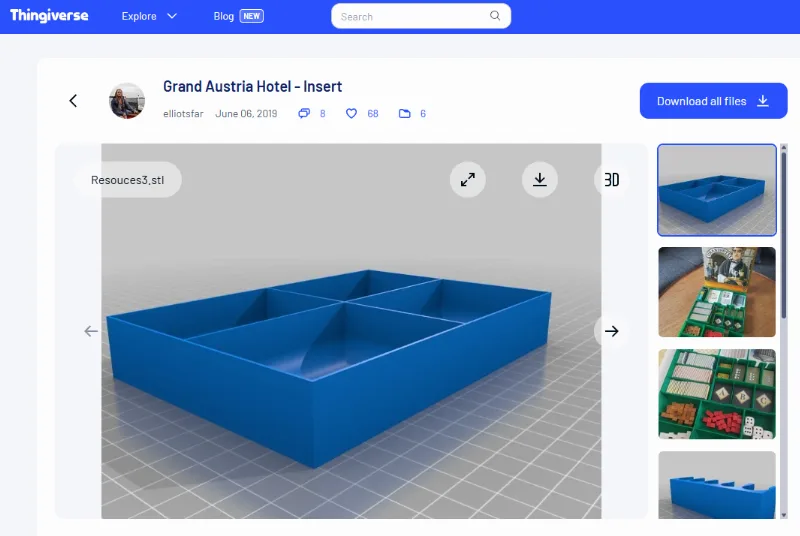The width and height of the screenshot is (800, 536).
Task: Click the user avatar picture
Action: click(x=127, y=101)
